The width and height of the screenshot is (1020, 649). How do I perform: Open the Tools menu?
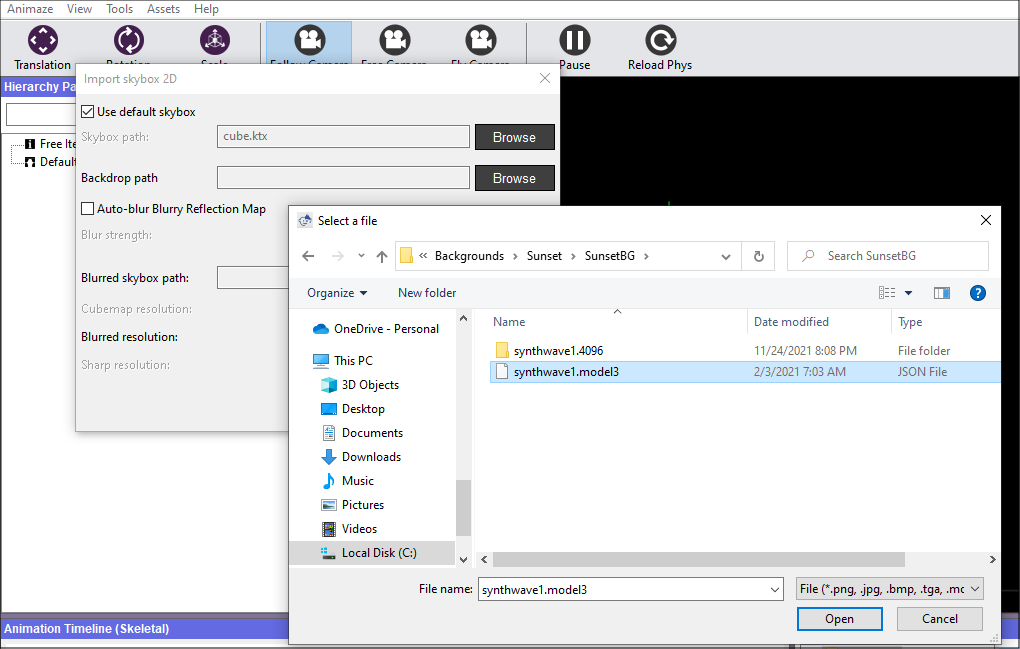coord(119,9)
